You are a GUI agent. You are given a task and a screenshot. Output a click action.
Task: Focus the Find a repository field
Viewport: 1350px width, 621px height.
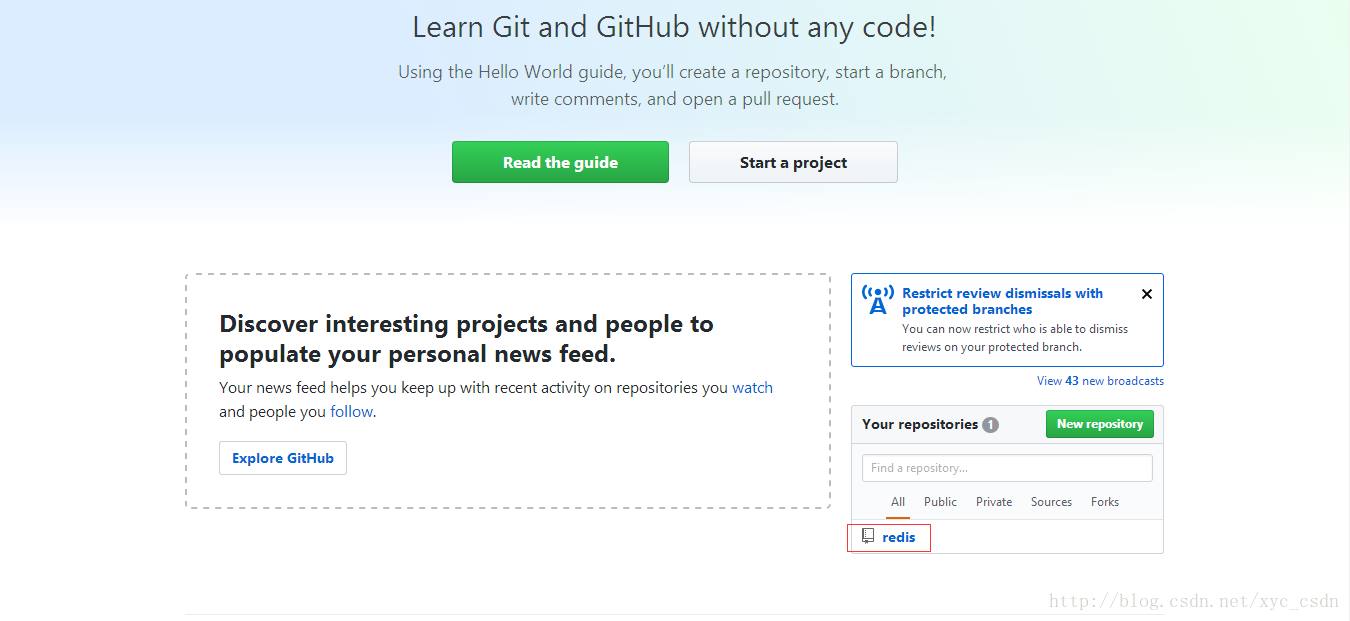(1007, 468)
